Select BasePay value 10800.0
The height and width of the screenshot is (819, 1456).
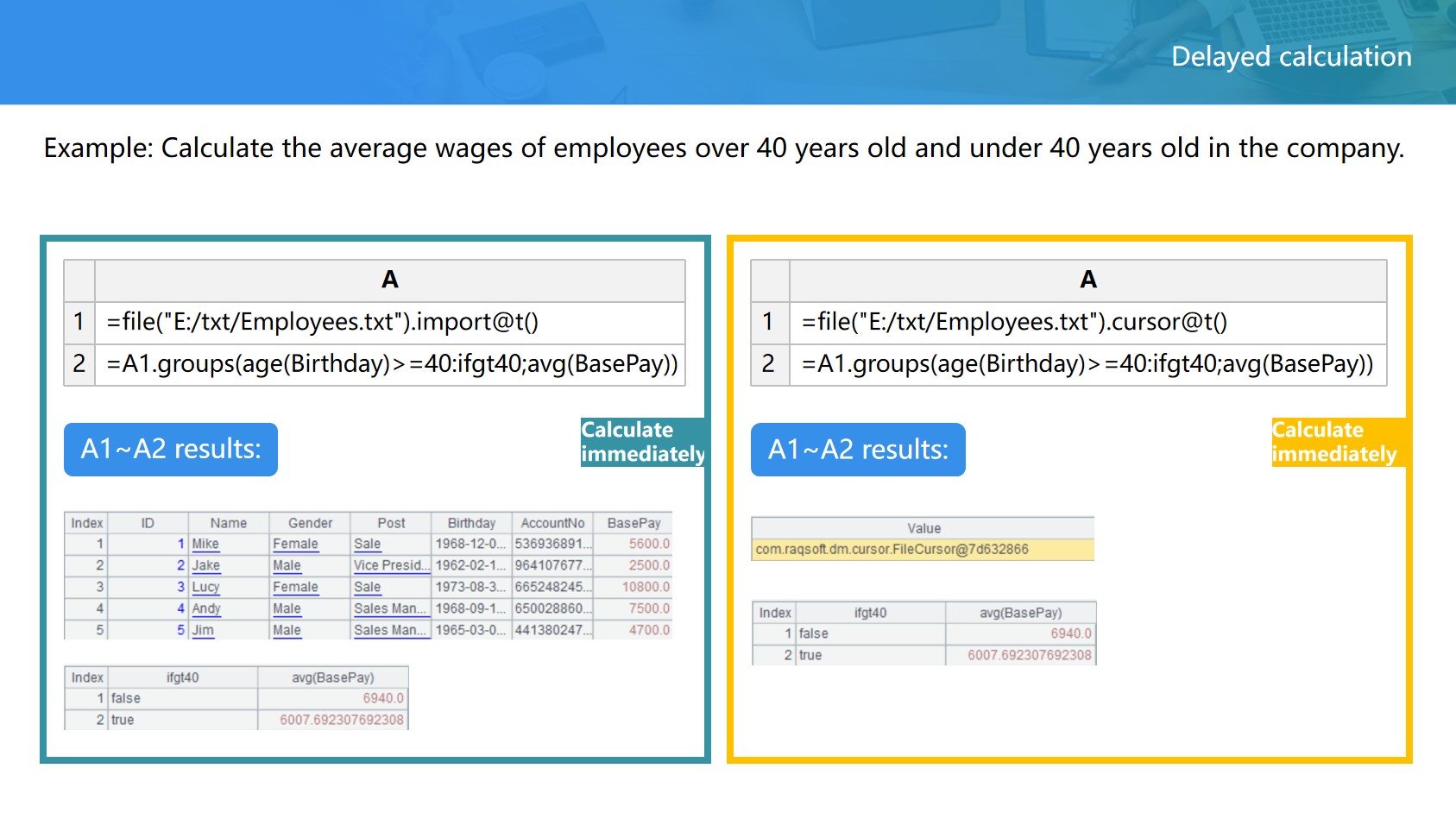[x=646, y=587]
